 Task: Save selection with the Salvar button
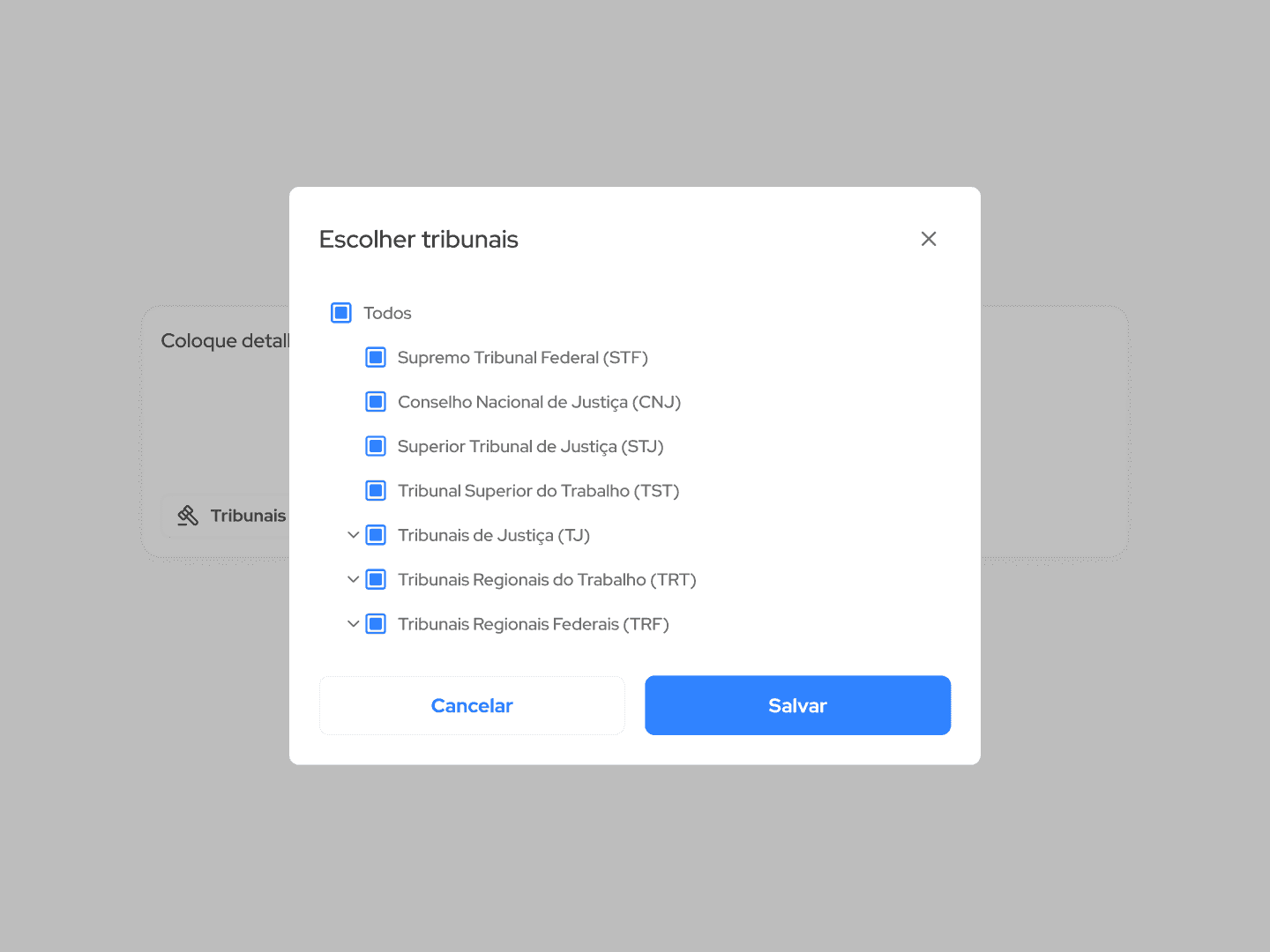[797, 705]
